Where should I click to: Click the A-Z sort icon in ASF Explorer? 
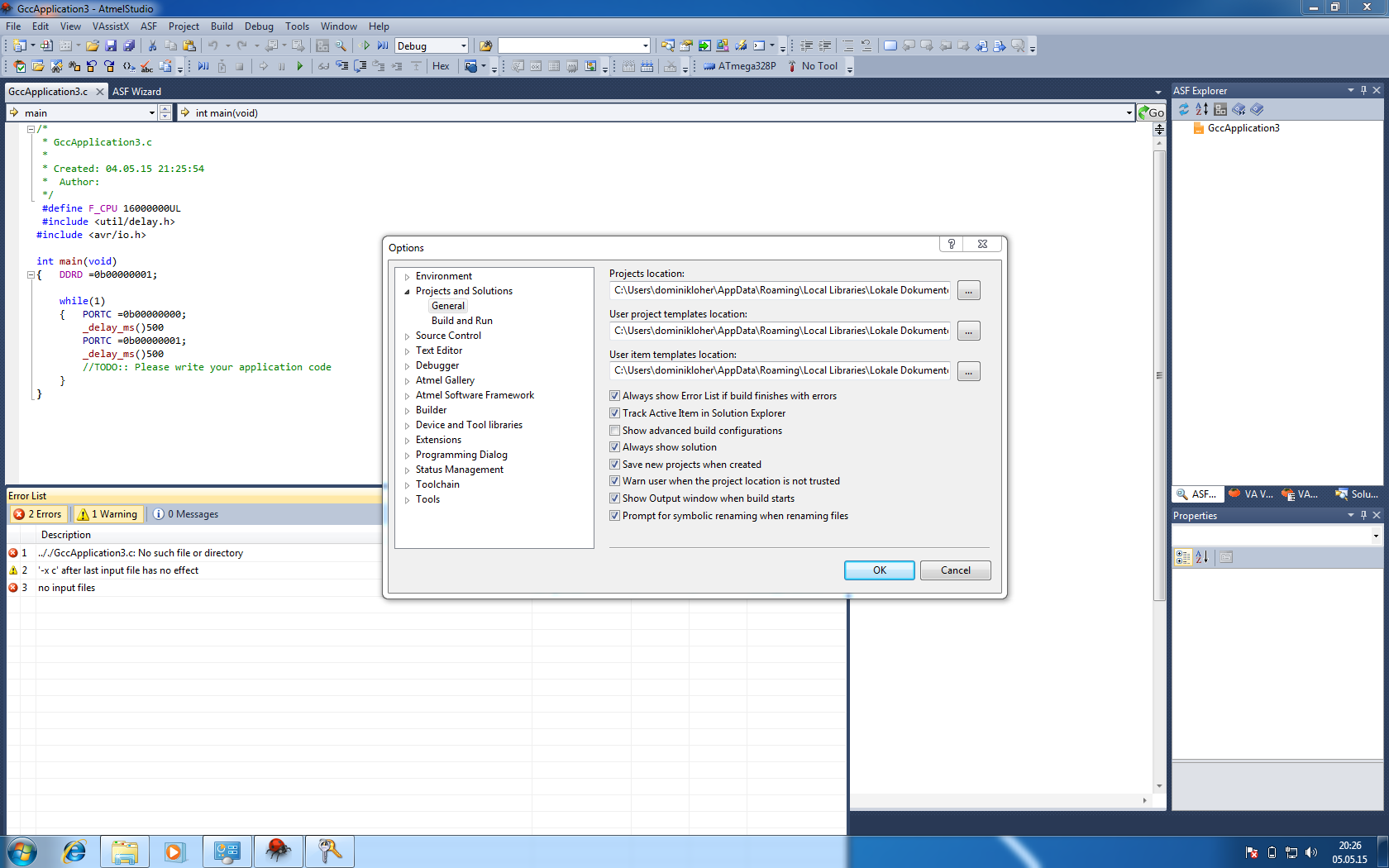click(x=1201, y=109)
